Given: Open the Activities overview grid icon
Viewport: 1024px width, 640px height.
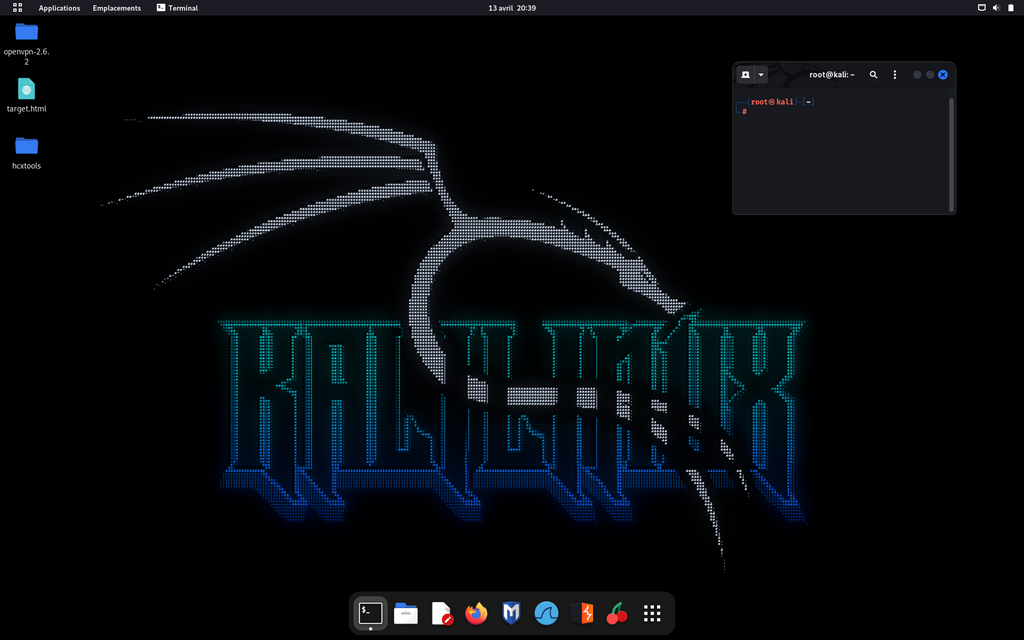Looking at the screenshot, I should 18,8.
